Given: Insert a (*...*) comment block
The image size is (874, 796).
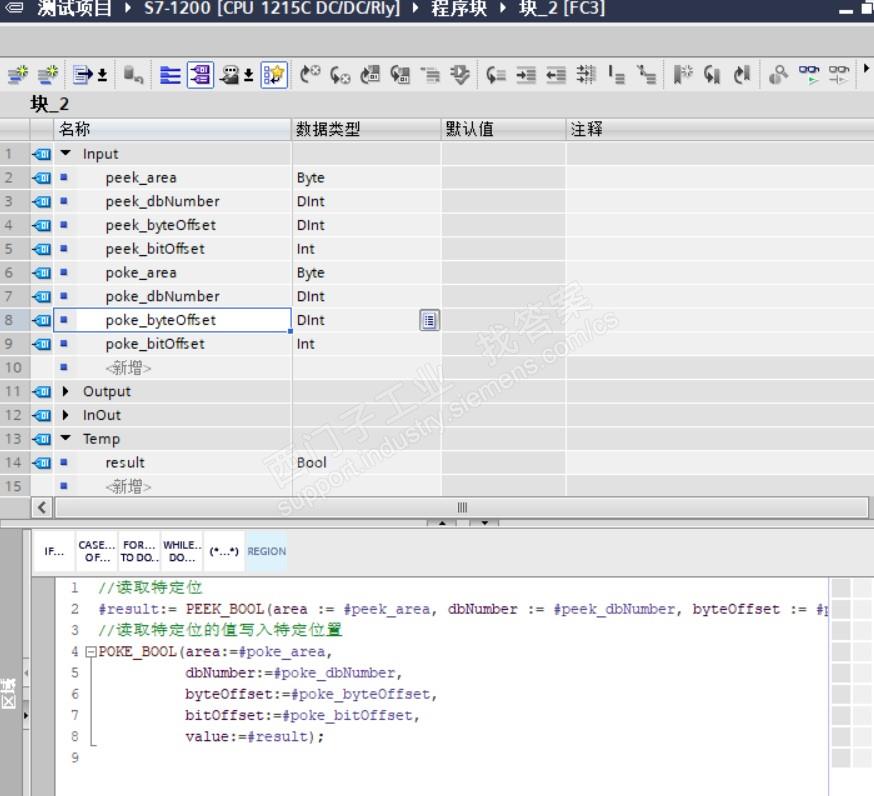Looking at the screenshot, I should tap(223, 551).
